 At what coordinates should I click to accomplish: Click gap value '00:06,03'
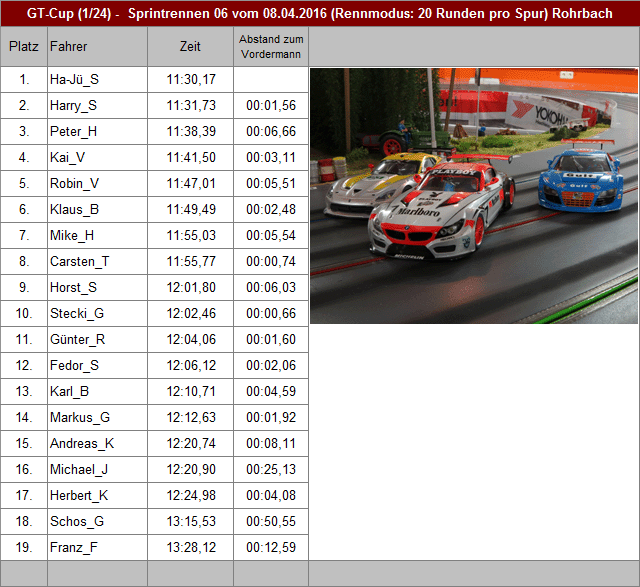tap(271, 287)
